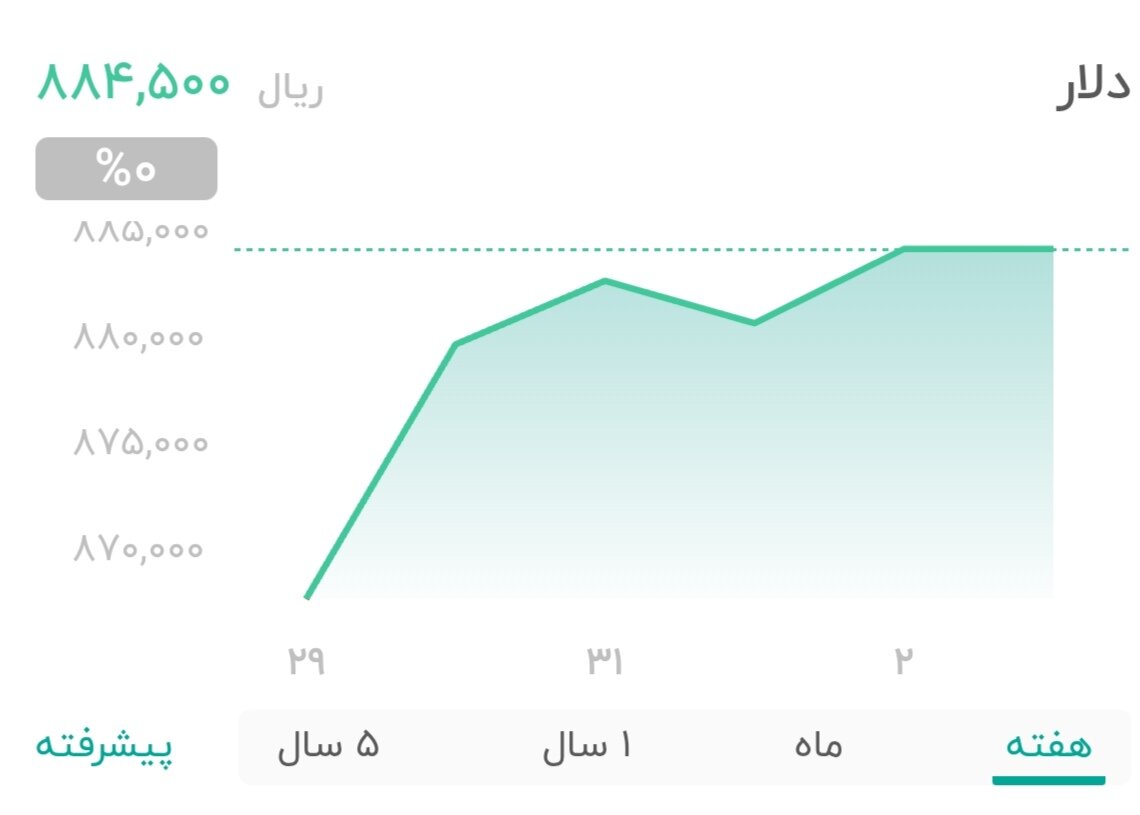The width and height of the screenshot is (1140, 815).
Task: Click the current price ۸۸۴,۵۰۰ value
Action: pyautogui.click(x=132, y=85)
